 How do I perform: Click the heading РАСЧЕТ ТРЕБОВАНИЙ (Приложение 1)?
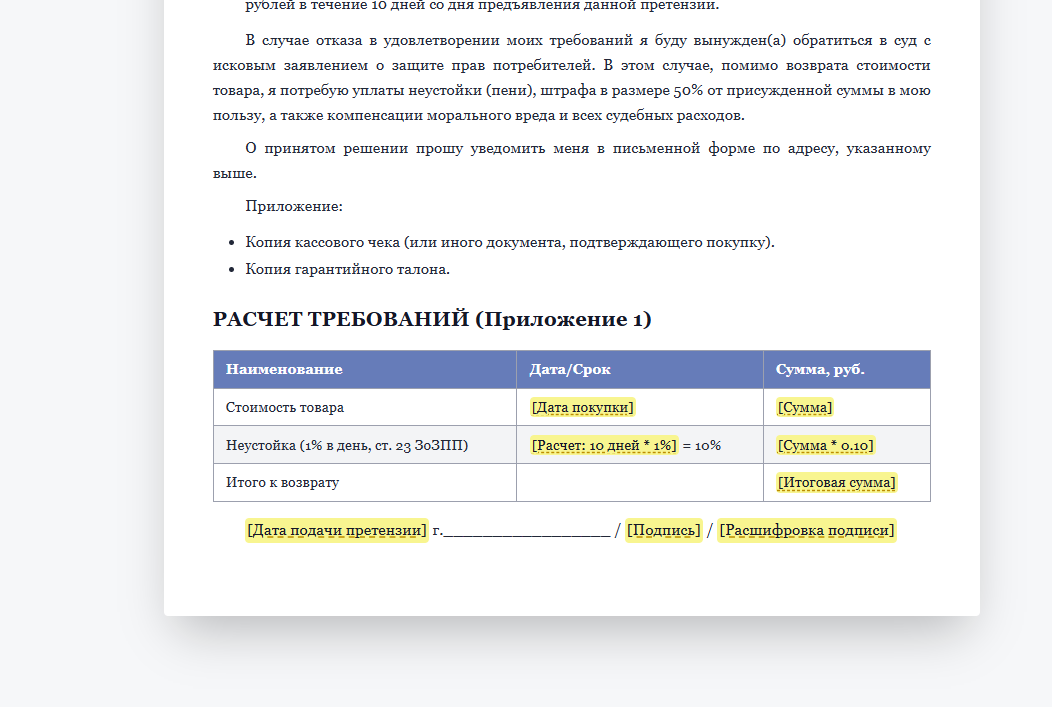432,319
